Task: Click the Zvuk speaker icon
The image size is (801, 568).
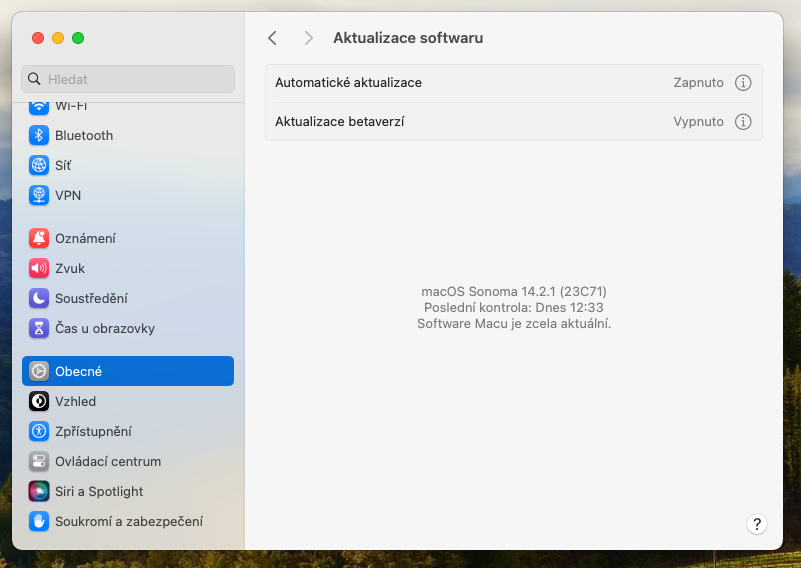Action: 39,268
